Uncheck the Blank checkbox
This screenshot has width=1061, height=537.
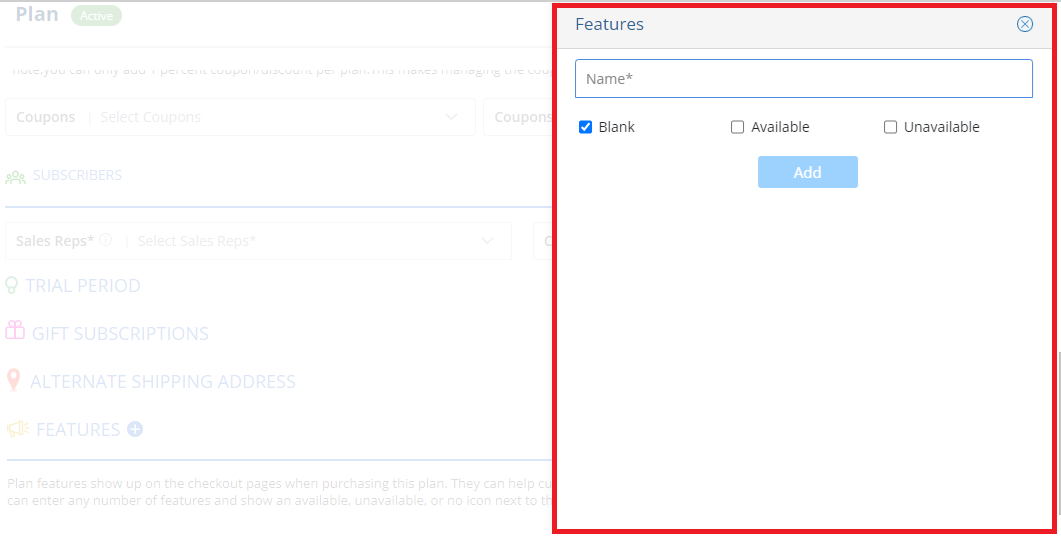point(585,127)
